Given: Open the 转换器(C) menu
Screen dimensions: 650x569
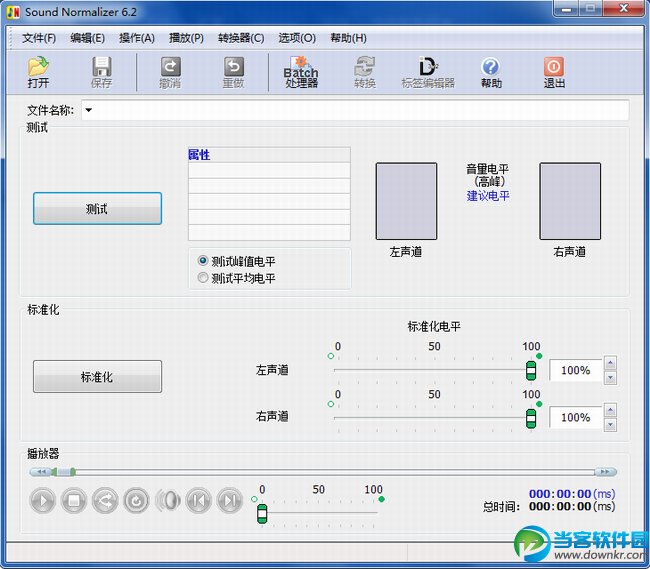Looking at the screenshot, I should pos(241,38).
